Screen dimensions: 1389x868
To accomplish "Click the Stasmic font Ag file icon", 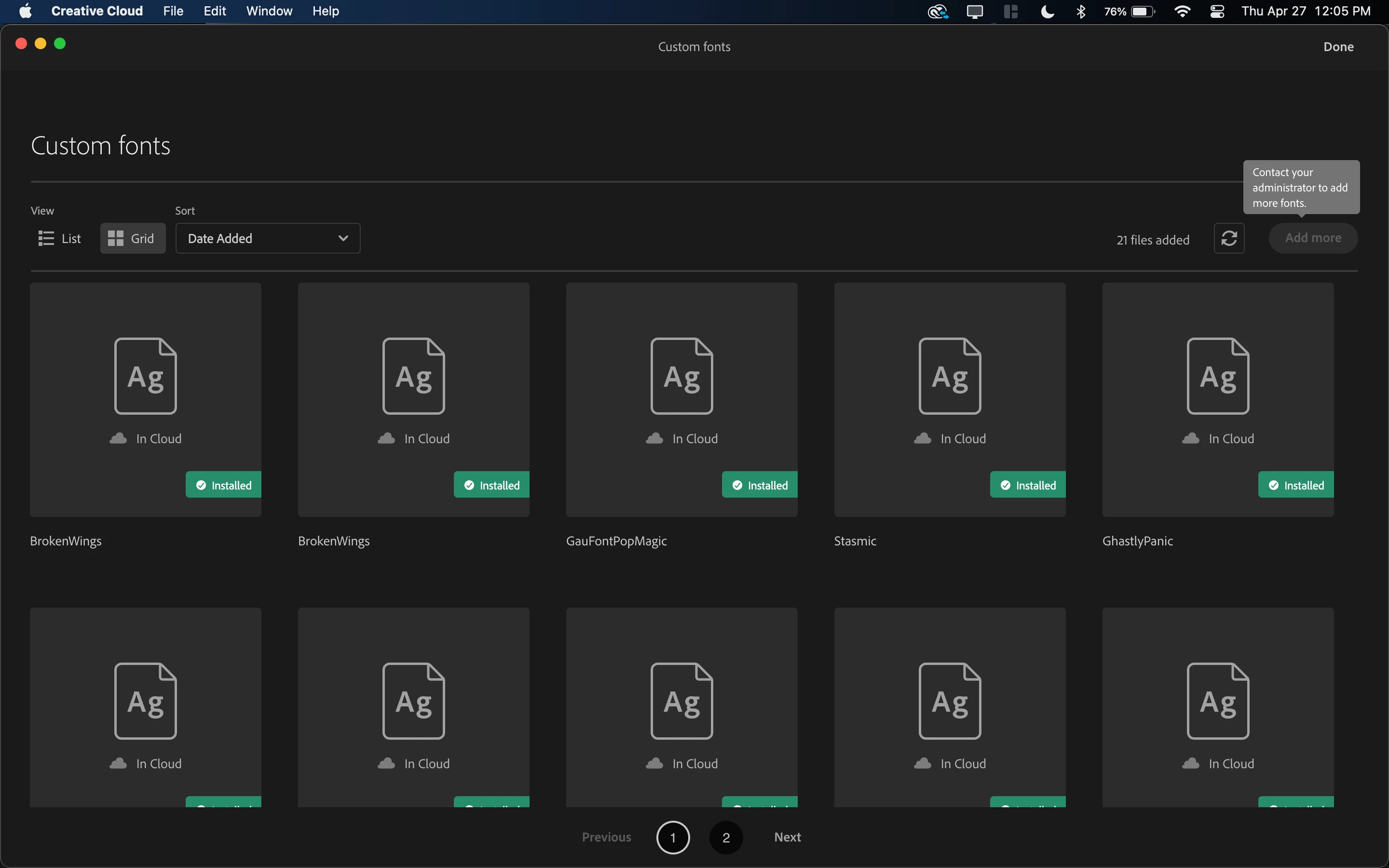I will [x=949, y=376].
